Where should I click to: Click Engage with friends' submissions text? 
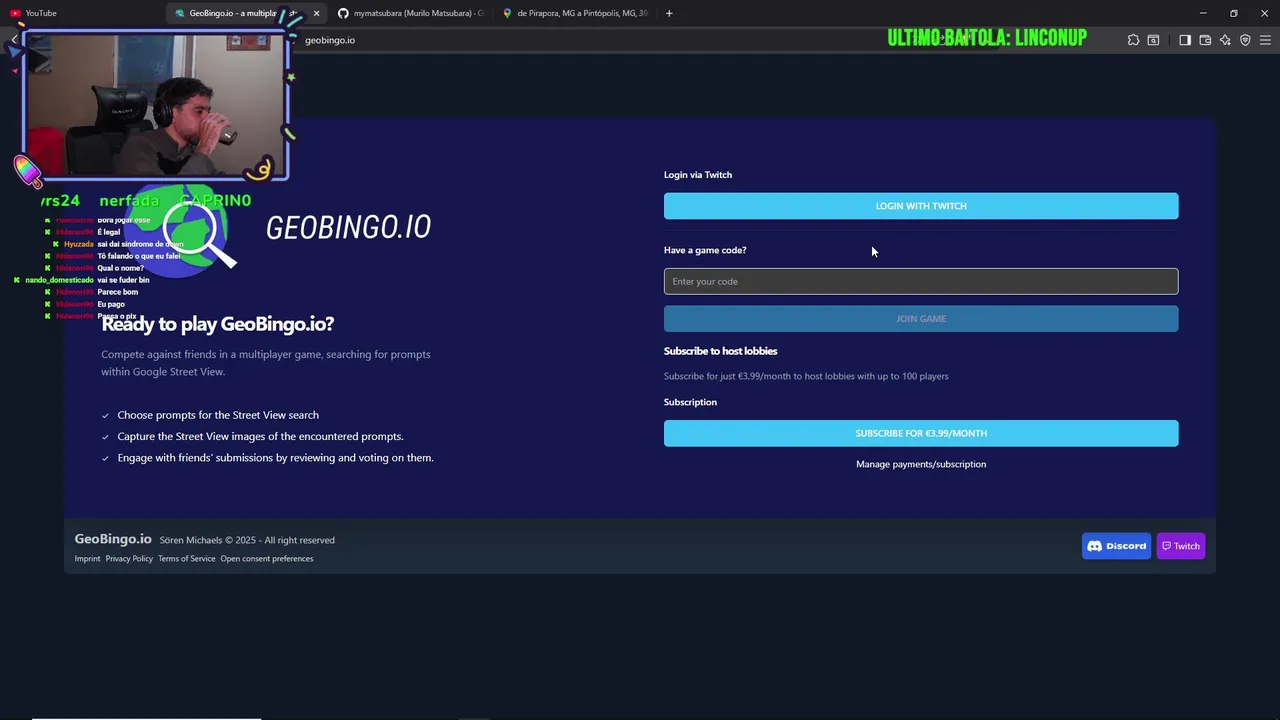pyautogui.click(x=275, y=458)
